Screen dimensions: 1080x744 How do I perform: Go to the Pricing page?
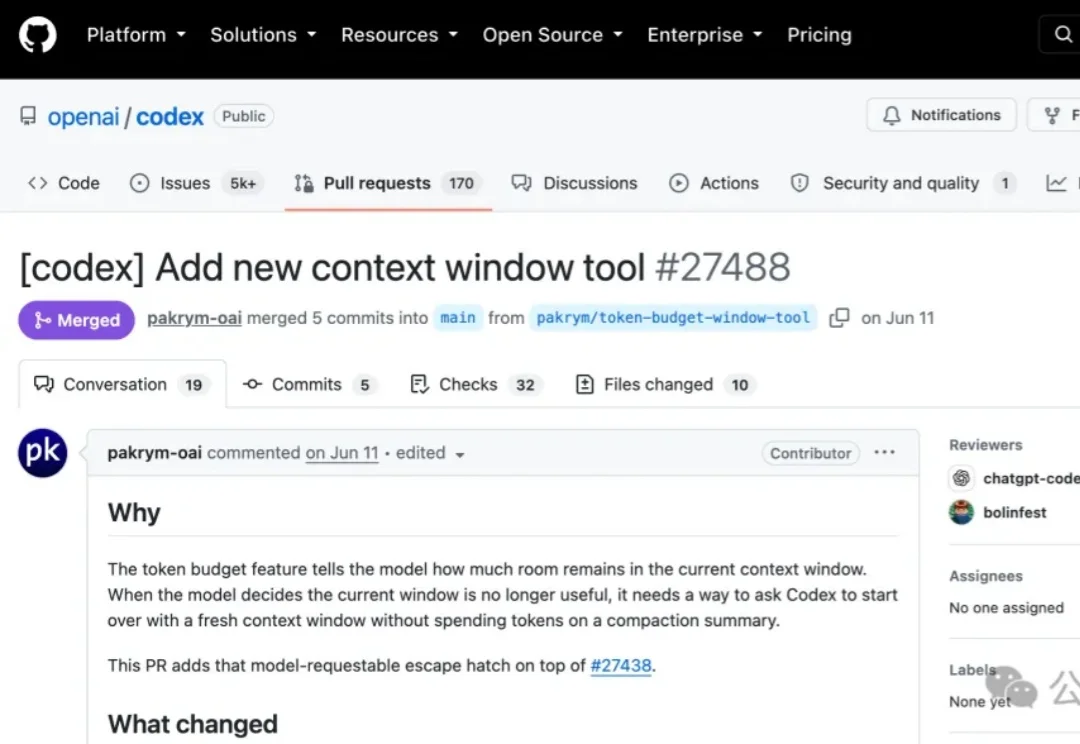point(819,34)
